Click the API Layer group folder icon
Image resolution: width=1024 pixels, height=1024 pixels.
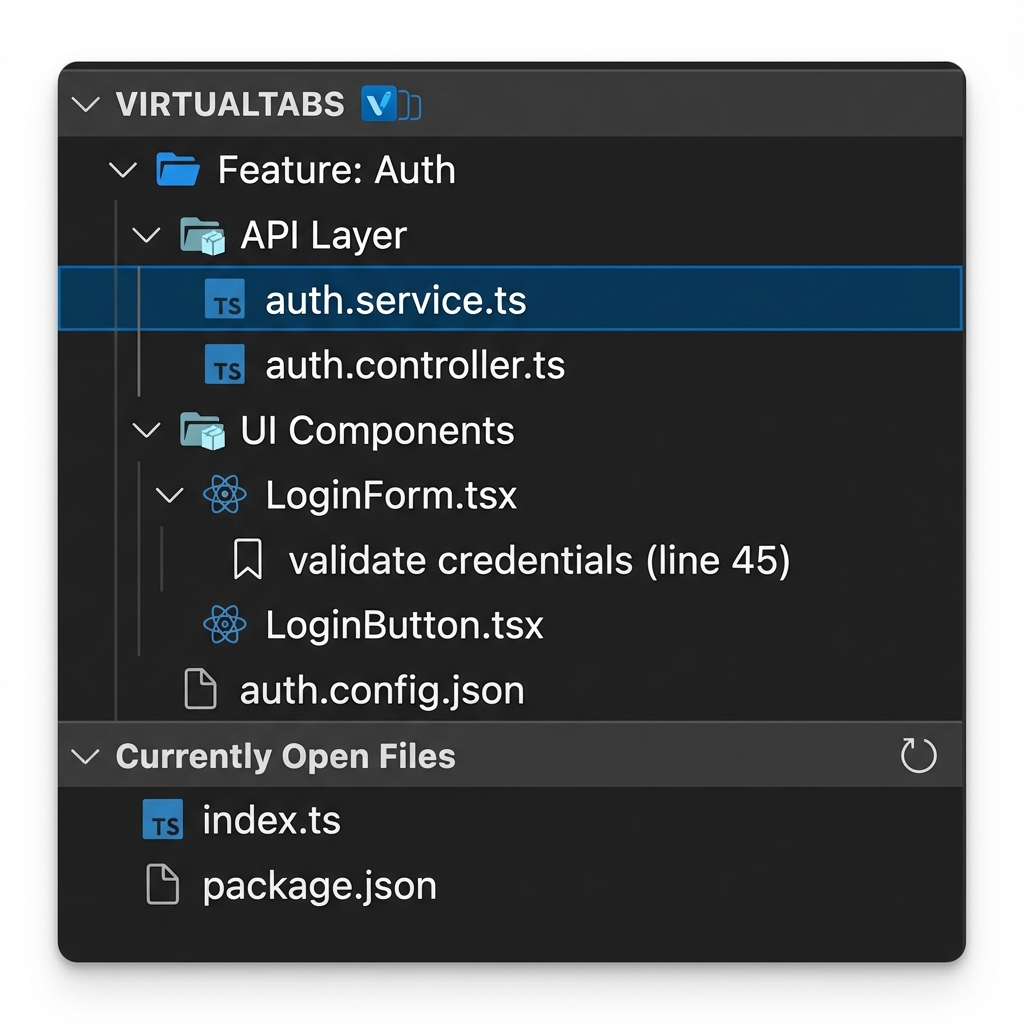(202, 236)
